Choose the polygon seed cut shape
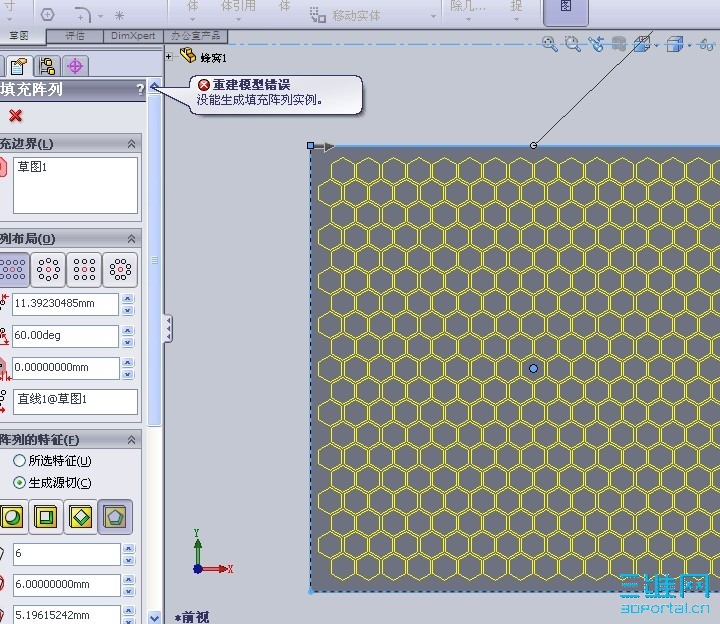This screenshot has height=624, width=720. coord(115,517)
